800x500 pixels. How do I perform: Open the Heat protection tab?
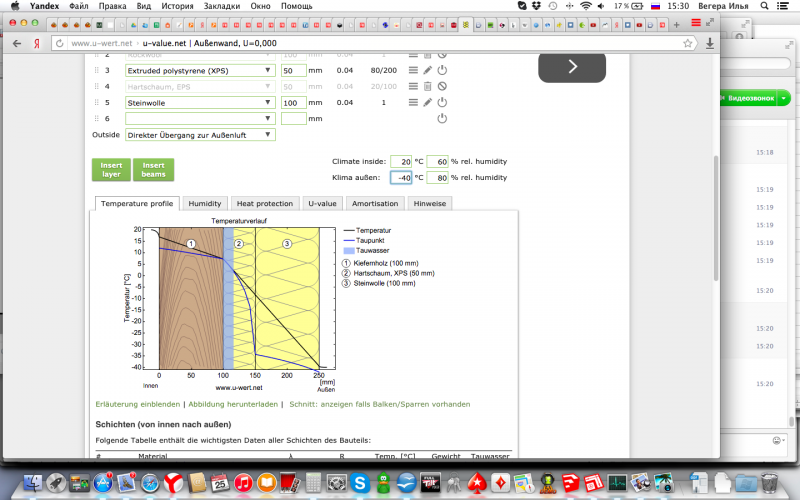point(265,203)
